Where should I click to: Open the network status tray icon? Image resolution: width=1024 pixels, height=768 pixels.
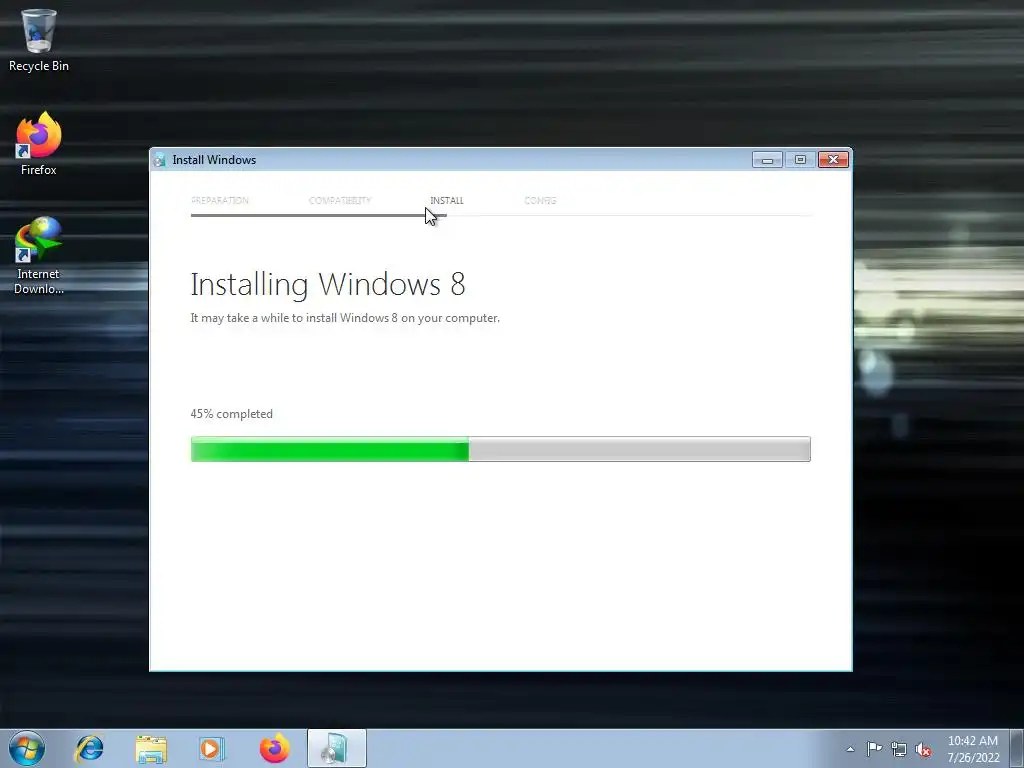click(899, 749)
